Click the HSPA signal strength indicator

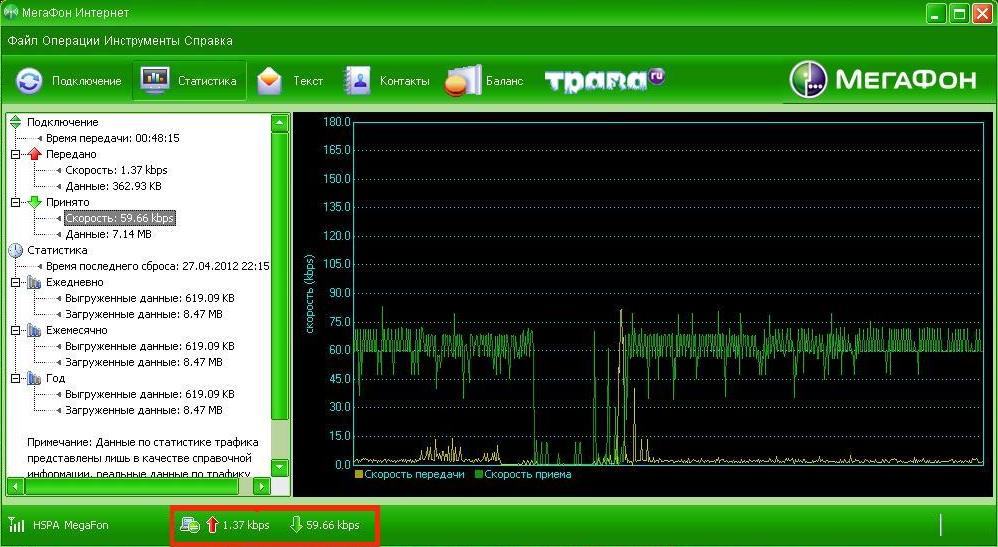(x=16, y=525)
